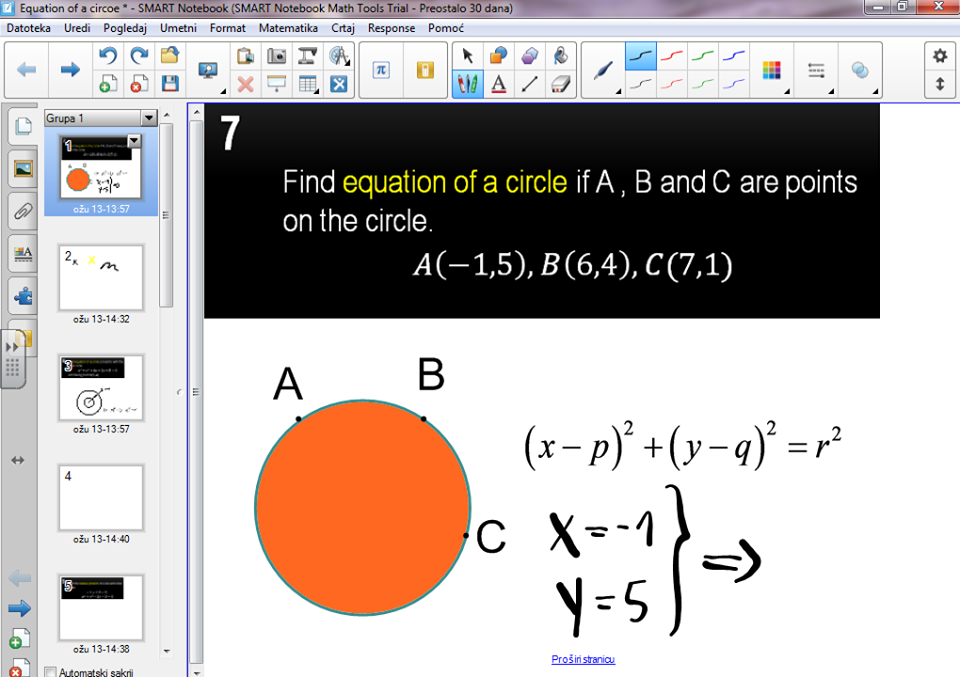
Task: Open the Umetni menu
Action: (x=177, y=28)
